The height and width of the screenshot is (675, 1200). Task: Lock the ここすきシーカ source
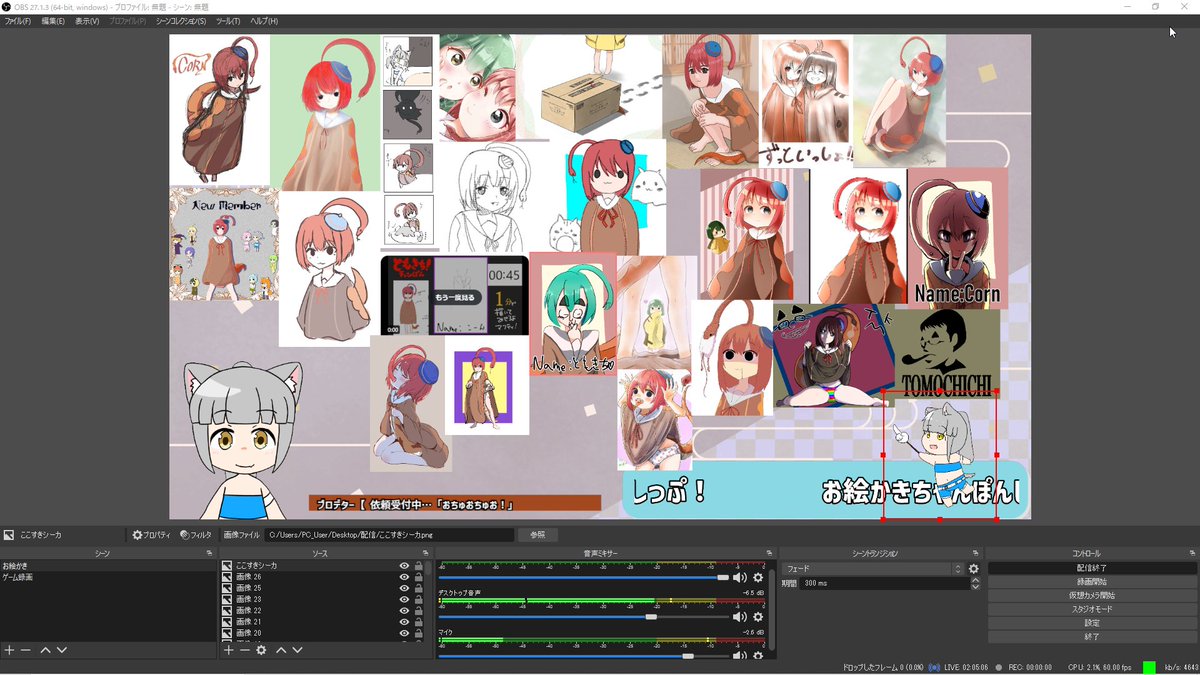[x=419, y=566]
